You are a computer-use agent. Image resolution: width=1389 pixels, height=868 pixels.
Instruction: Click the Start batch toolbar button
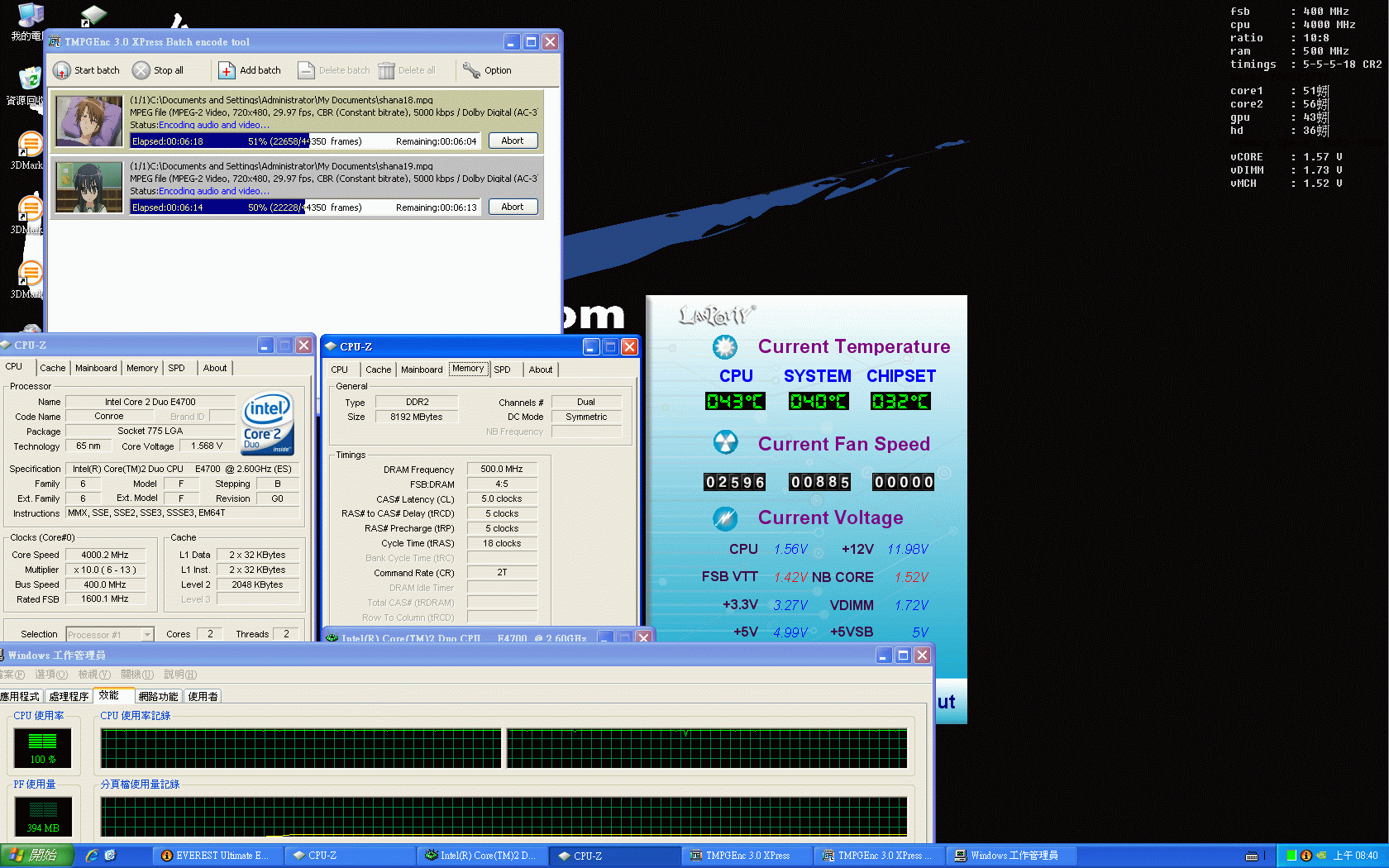[87, 70]
